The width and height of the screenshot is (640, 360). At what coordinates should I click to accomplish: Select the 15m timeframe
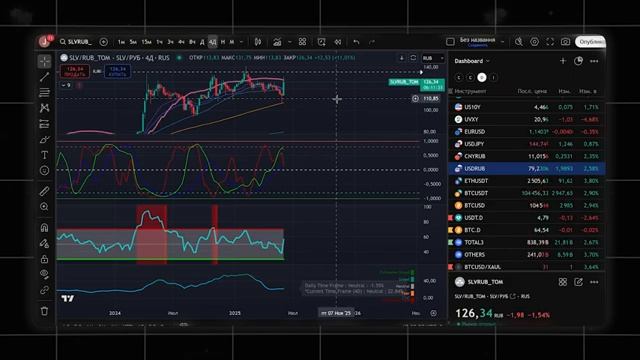coord(147,42)
